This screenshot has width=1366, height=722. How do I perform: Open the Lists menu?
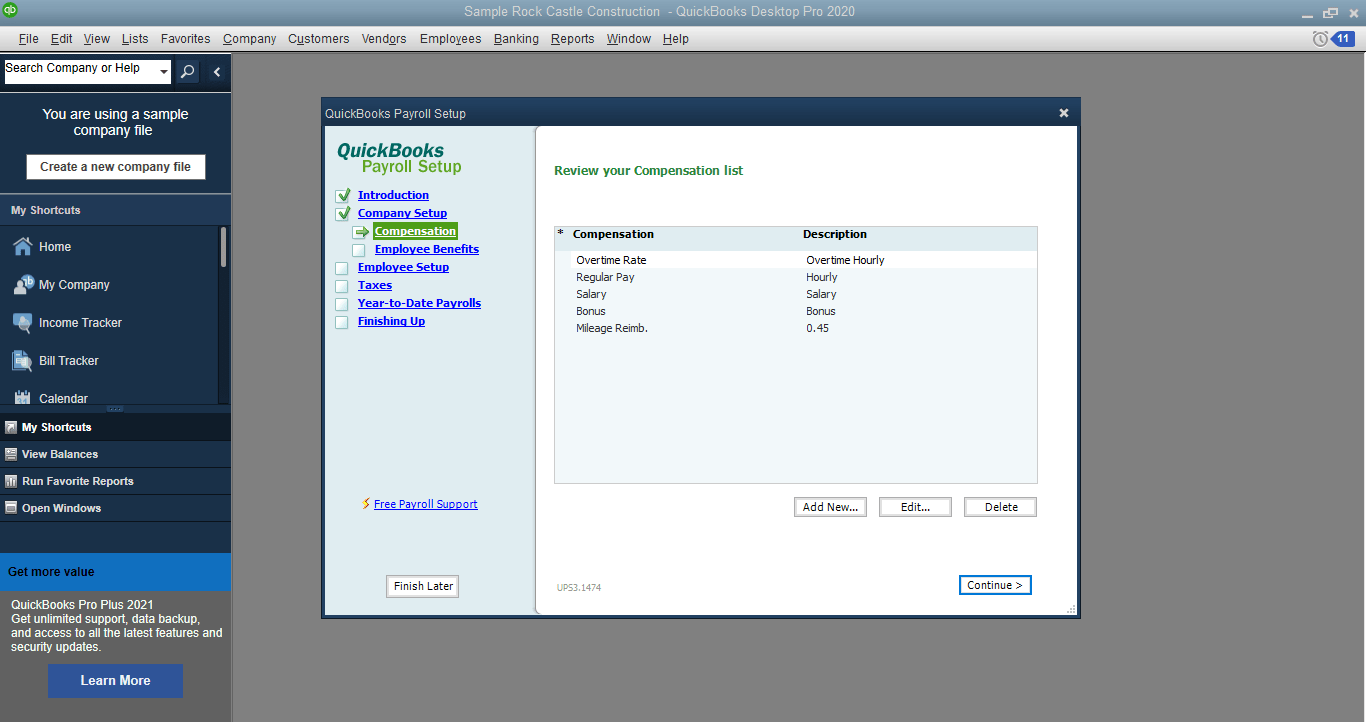click(x=135, y=39)
